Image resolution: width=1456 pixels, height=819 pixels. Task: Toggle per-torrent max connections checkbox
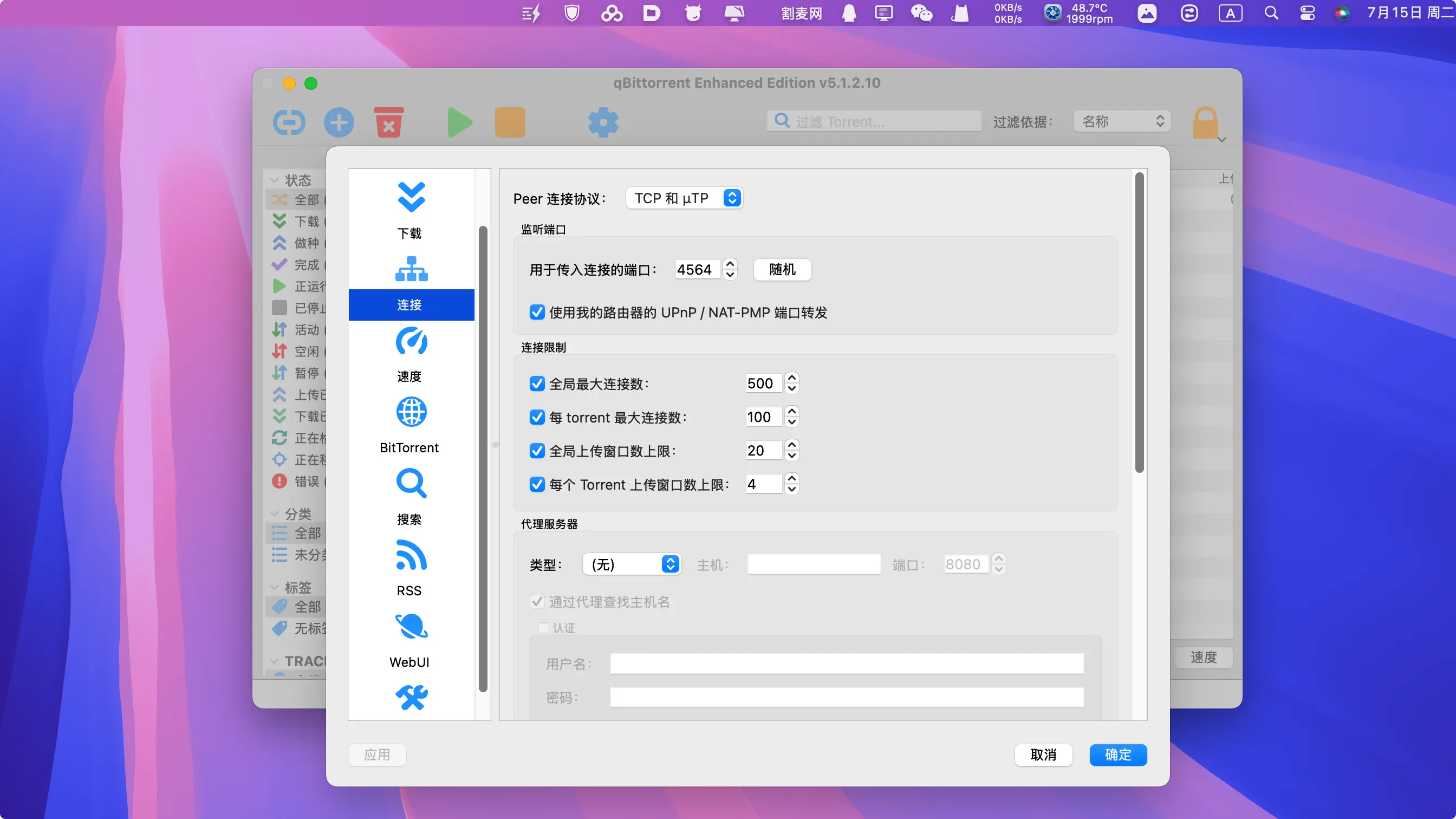(537, 418)
